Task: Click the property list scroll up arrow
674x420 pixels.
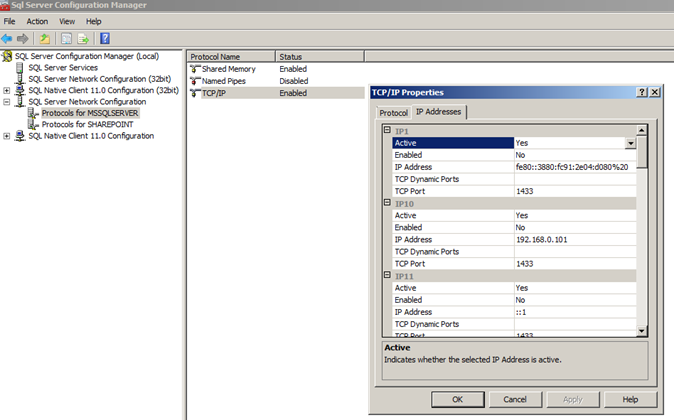Action: click(x=641, y=130)
